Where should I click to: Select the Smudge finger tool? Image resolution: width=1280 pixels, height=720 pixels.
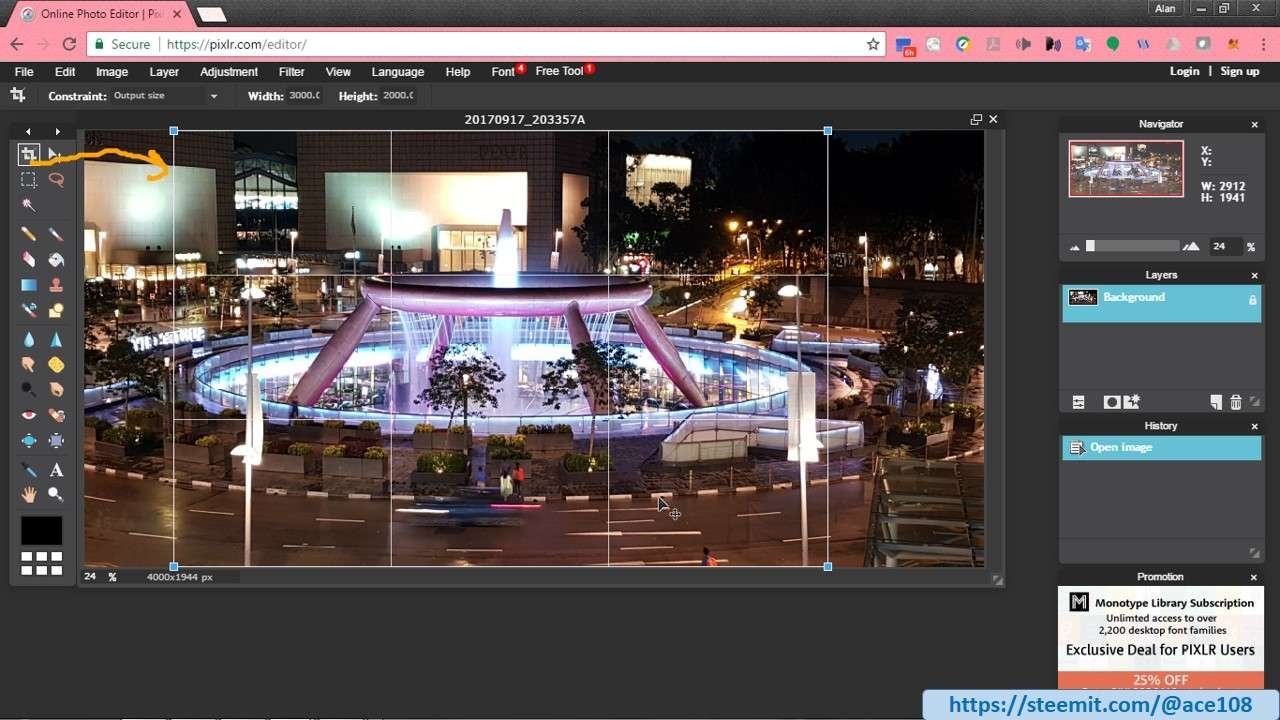(28, 364)
